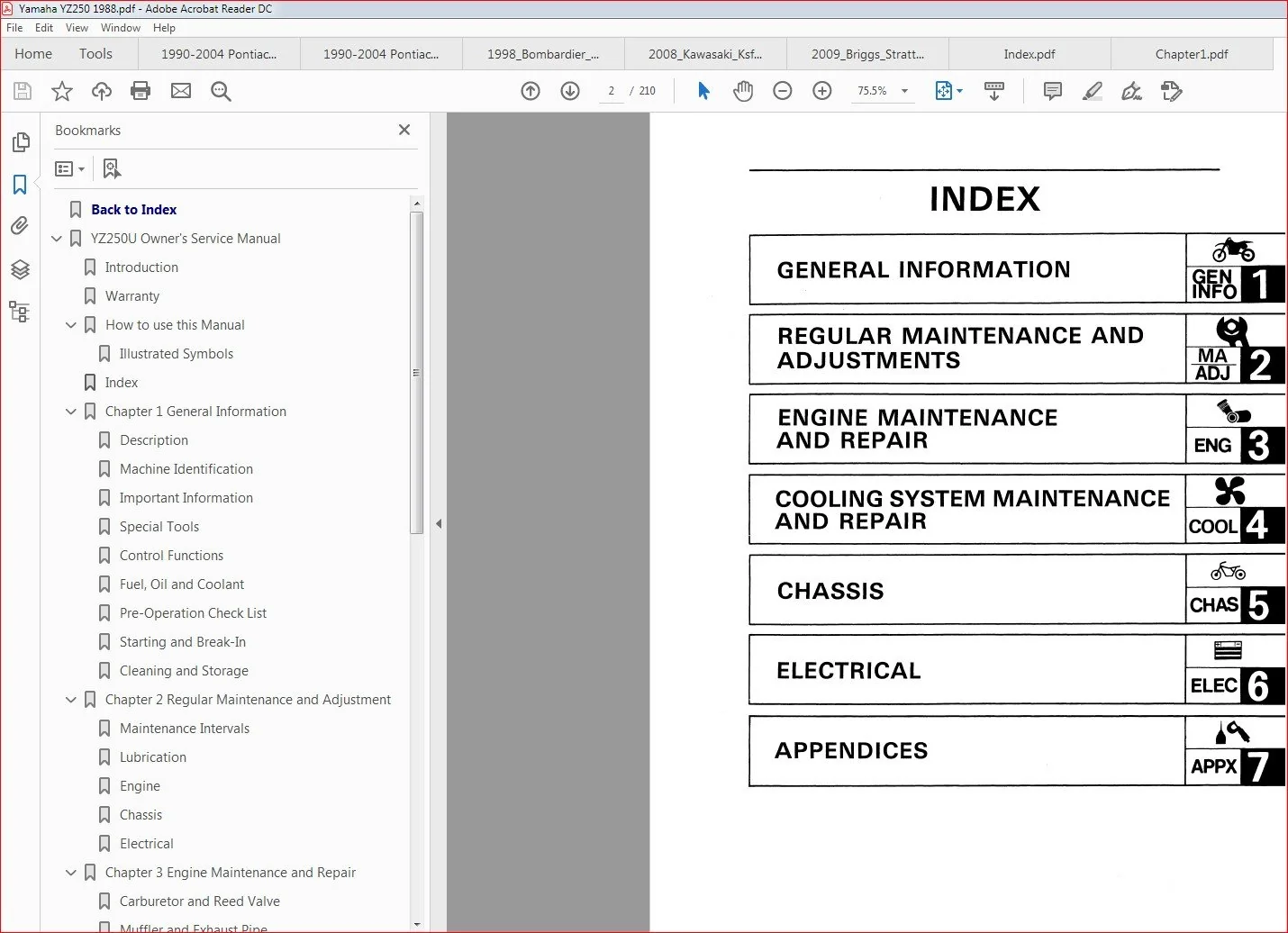Send file by email envelope icon

point(181,91)
